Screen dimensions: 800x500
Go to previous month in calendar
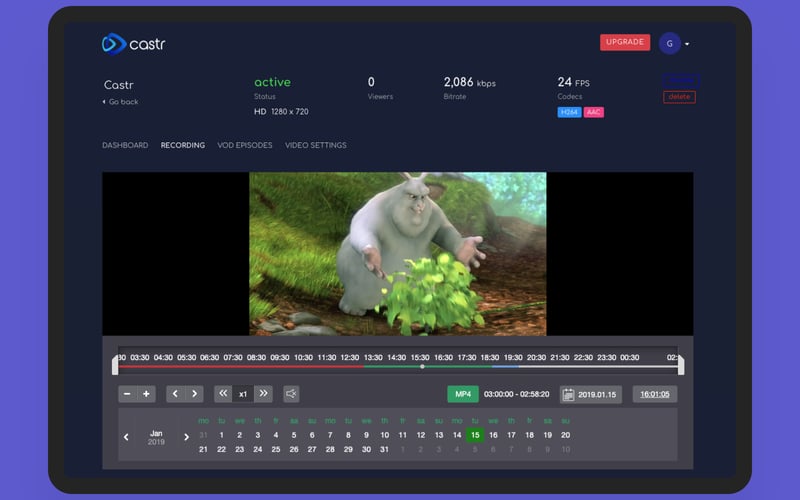[x=126, y=437]
